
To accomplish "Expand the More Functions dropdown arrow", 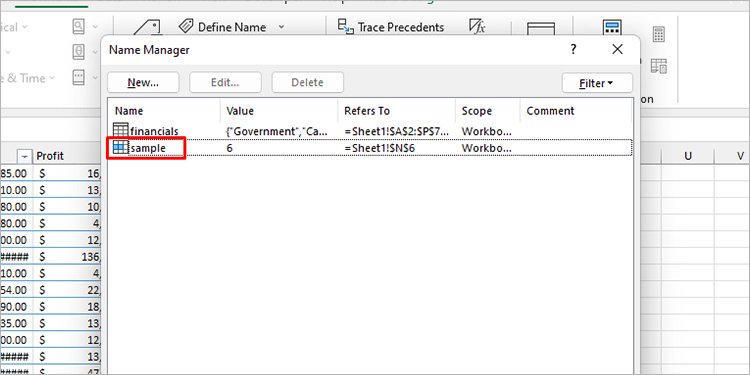I will pos(95,77).
